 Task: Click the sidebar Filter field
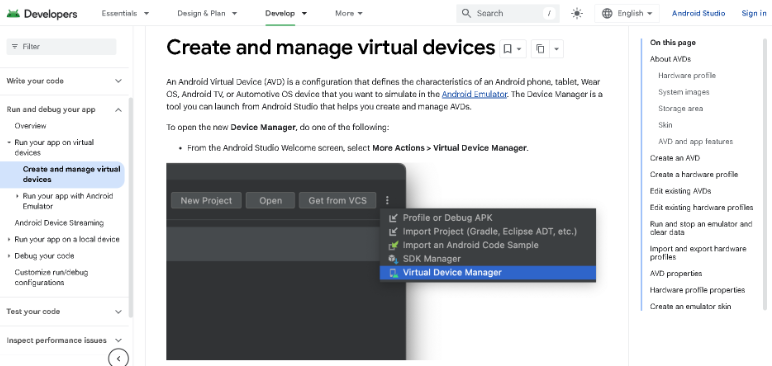(x=62, y=46)
